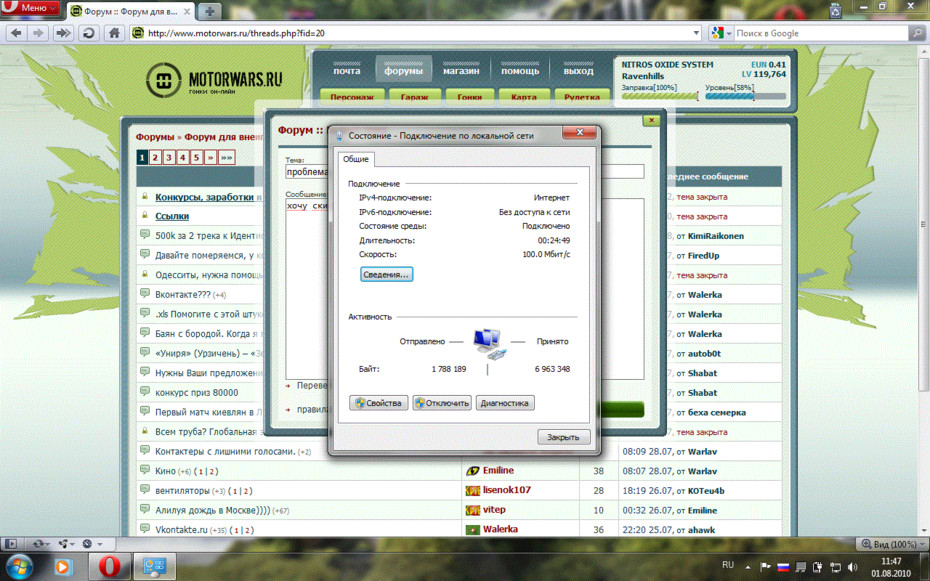Click the search magnifier icon in Opera
Screen dimensions: 930x581
pyautogui.click(x=917, y=33)
